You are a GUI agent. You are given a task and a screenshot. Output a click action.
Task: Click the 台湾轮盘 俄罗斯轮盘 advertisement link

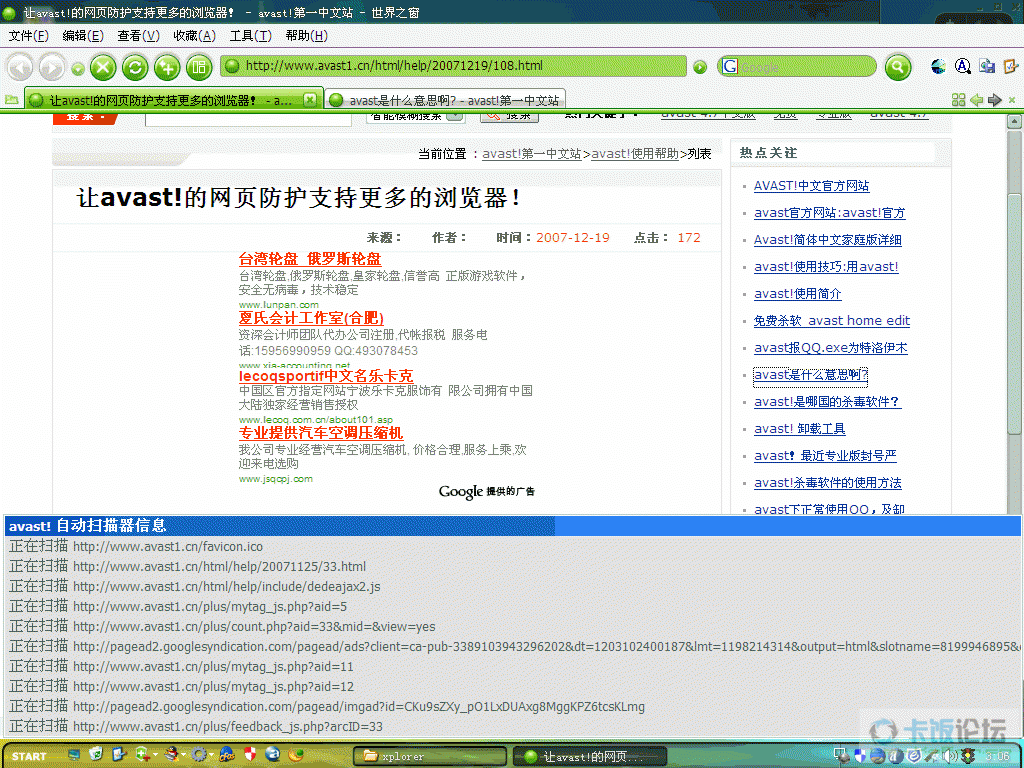tap(309, 258)
